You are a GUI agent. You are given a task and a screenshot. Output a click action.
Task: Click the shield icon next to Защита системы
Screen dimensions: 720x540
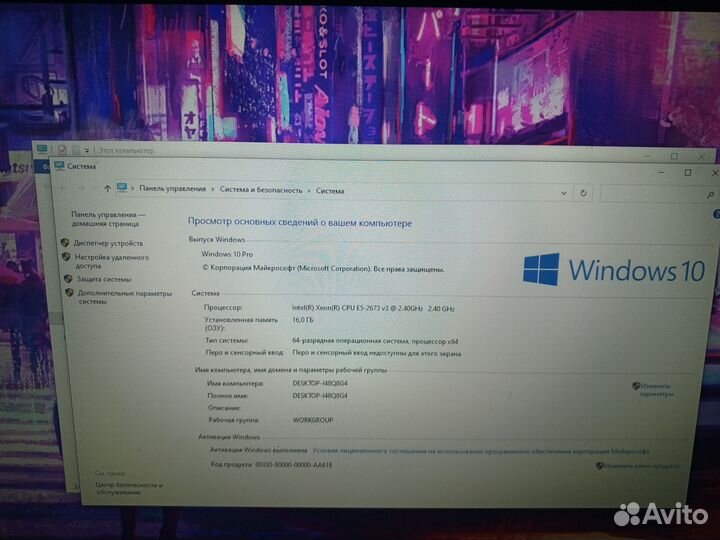point(67,279)
